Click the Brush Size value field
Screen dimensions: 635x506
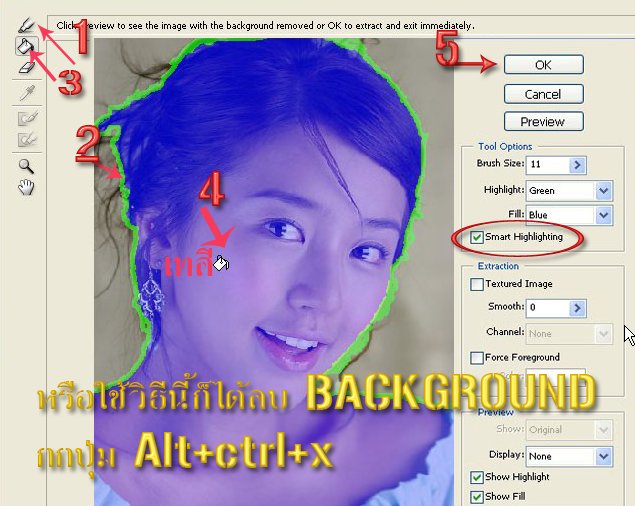tap(548, 164)
